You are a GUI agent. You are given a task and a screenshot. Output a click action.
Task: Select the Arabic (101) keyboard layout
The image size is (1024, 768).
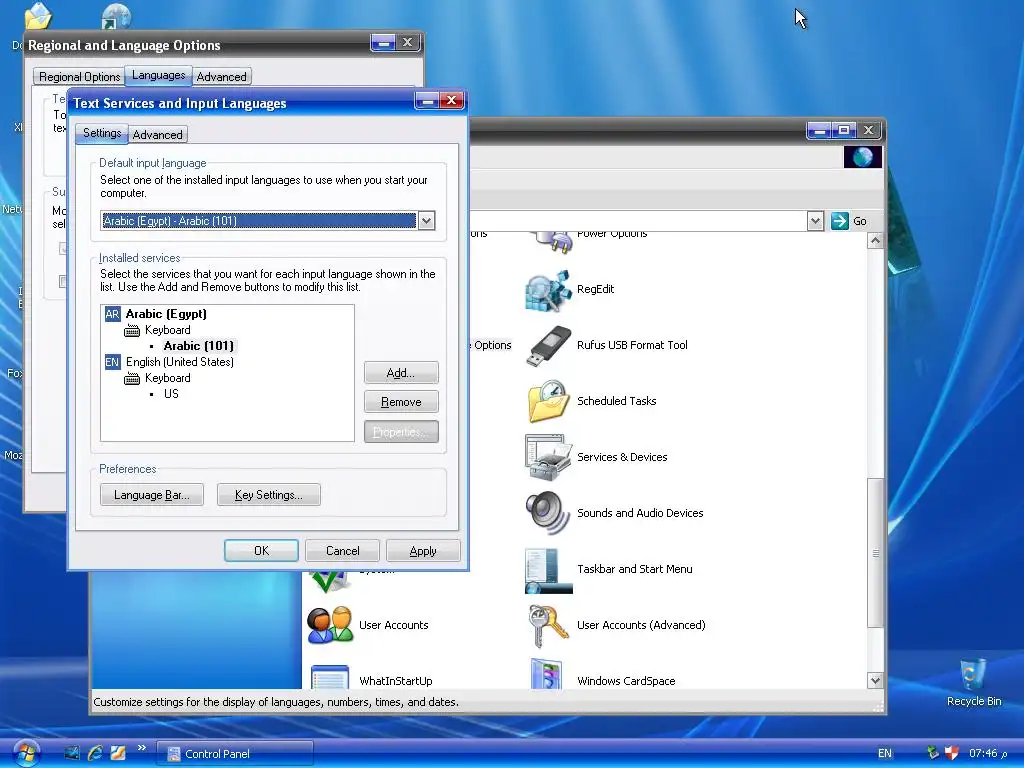pos(199,346)
